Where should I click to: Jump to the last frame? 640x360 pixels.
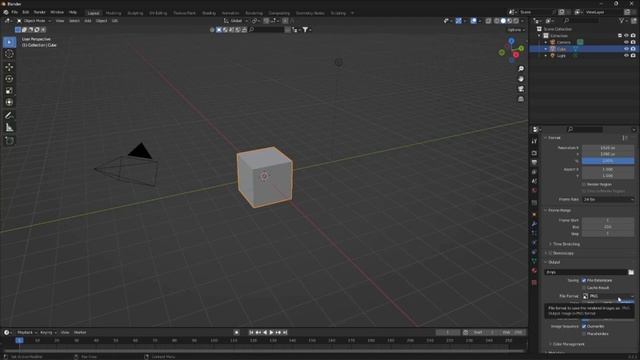(285, 333)
